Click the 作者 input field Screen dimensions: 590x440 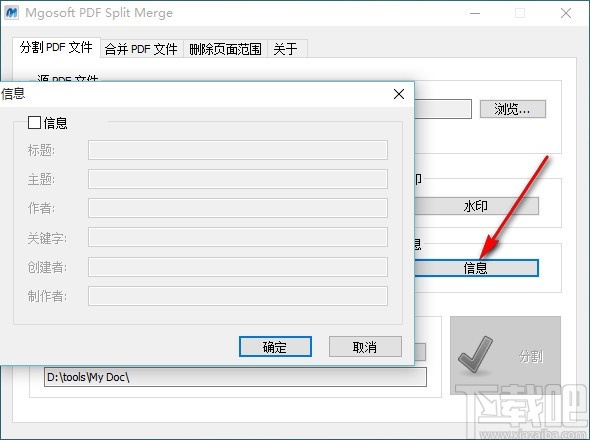[238, 208]
